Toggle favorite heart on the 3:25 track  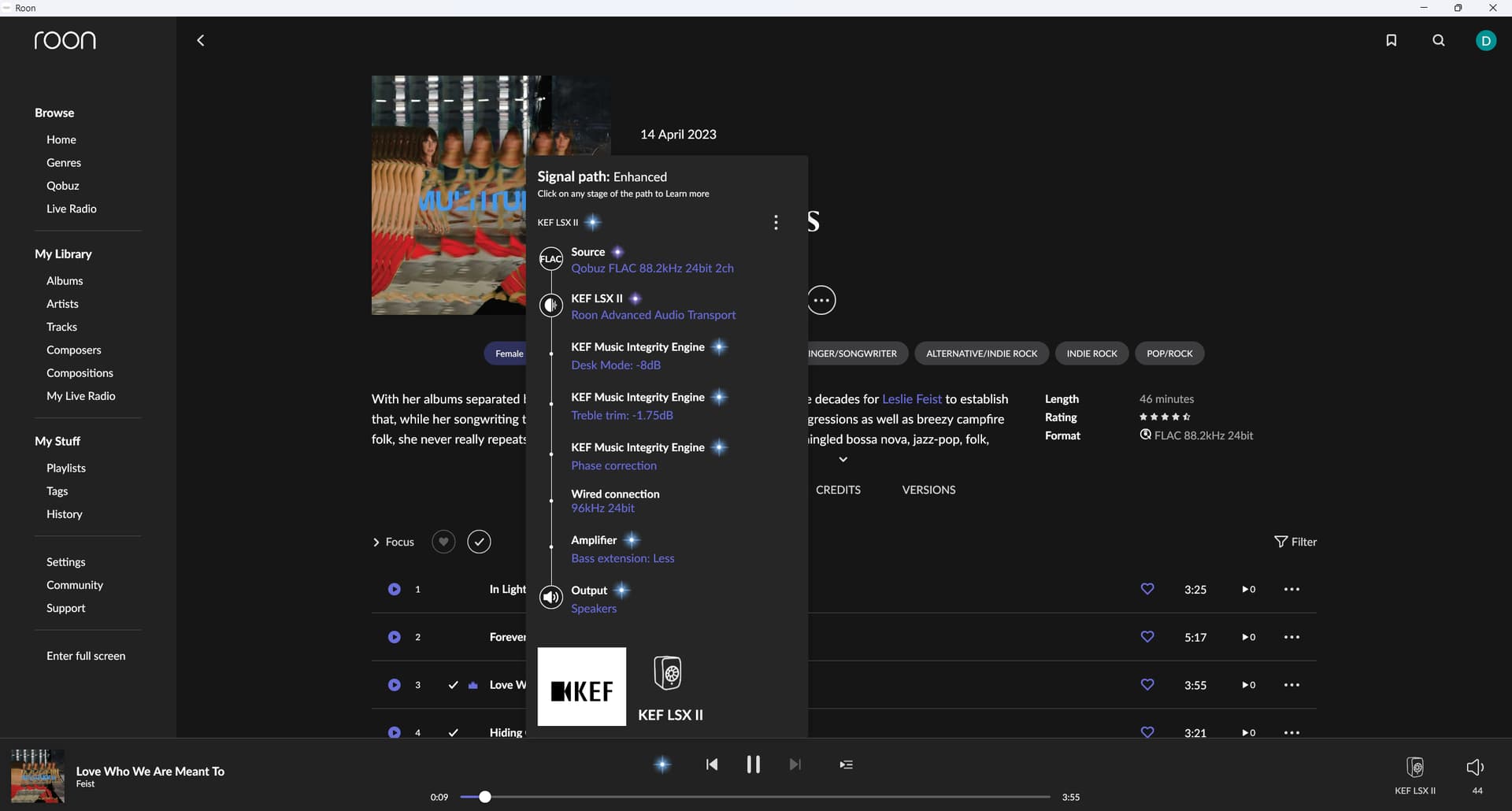pos(1147,589)
